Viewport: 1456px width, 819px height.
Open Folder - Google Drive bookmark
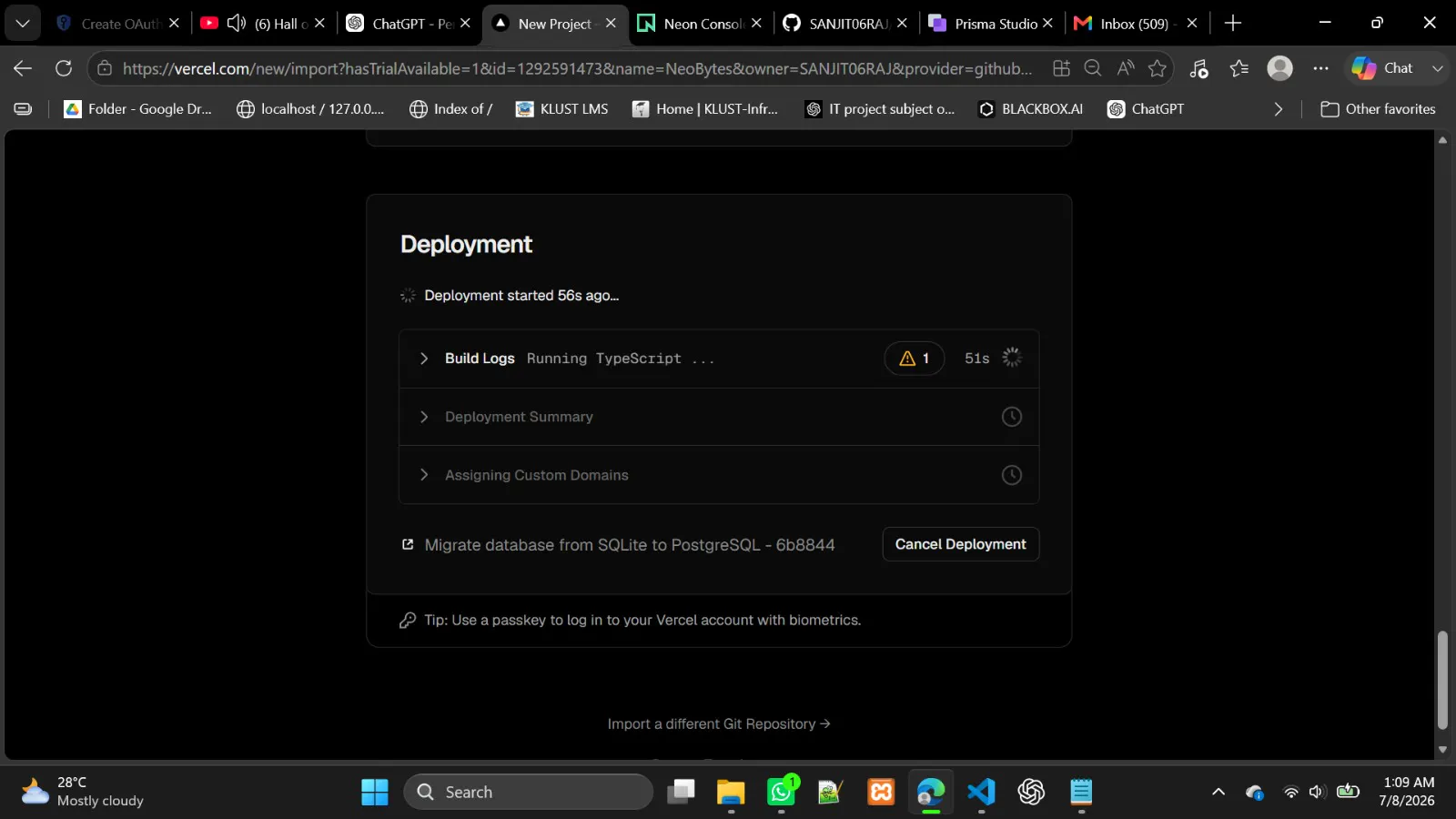tap(137, 109)
